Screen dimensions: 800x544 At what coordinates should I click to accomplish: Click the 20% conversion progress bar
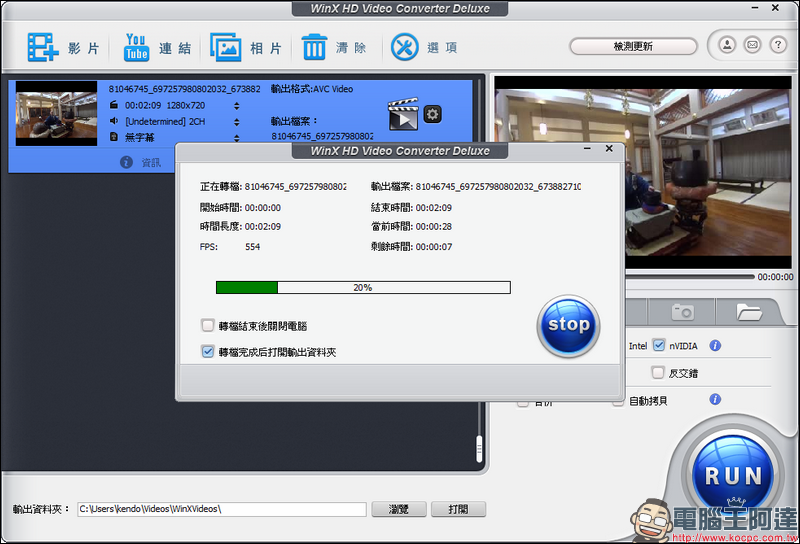pos(363,287)
